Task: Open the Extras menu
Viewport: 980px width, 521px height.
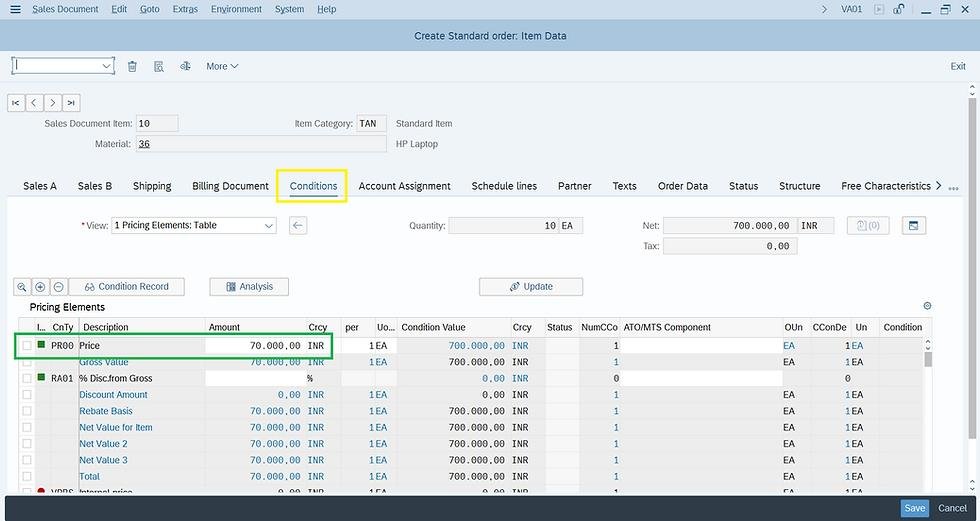Action: [185, 9]
